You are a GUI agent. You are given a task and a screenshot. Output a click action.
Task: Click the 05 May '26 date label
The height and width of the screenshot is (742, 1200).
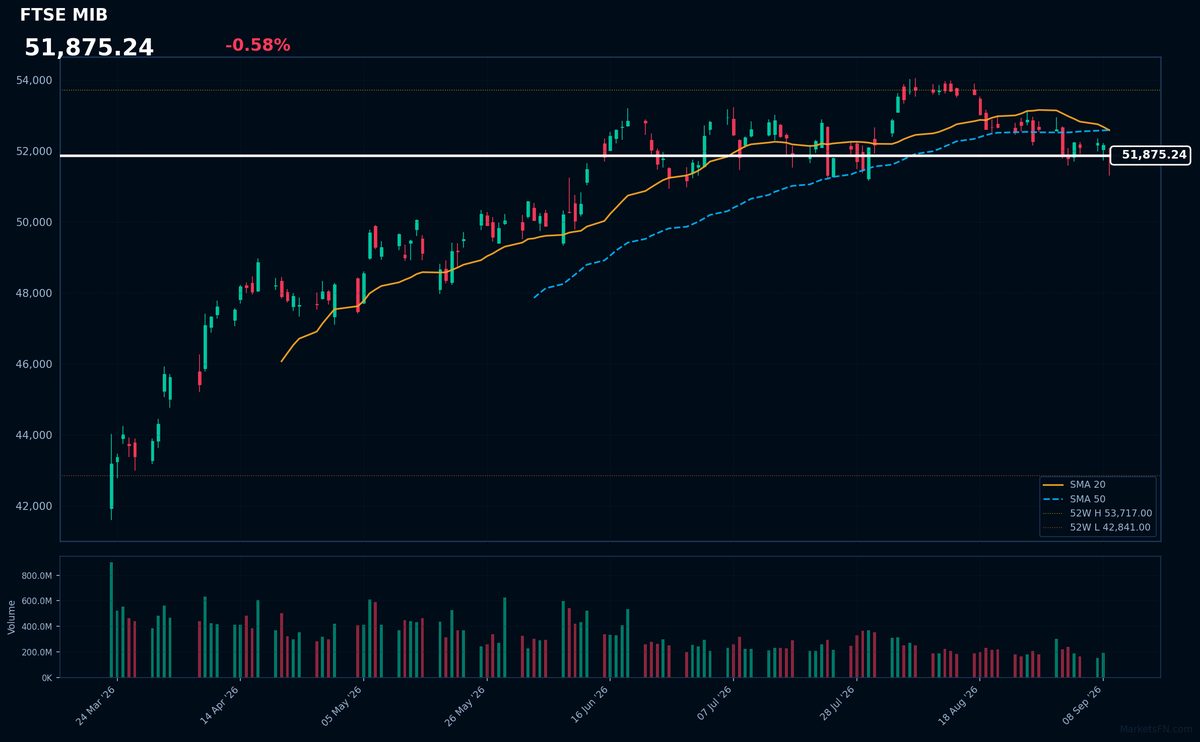coord(341,705)
